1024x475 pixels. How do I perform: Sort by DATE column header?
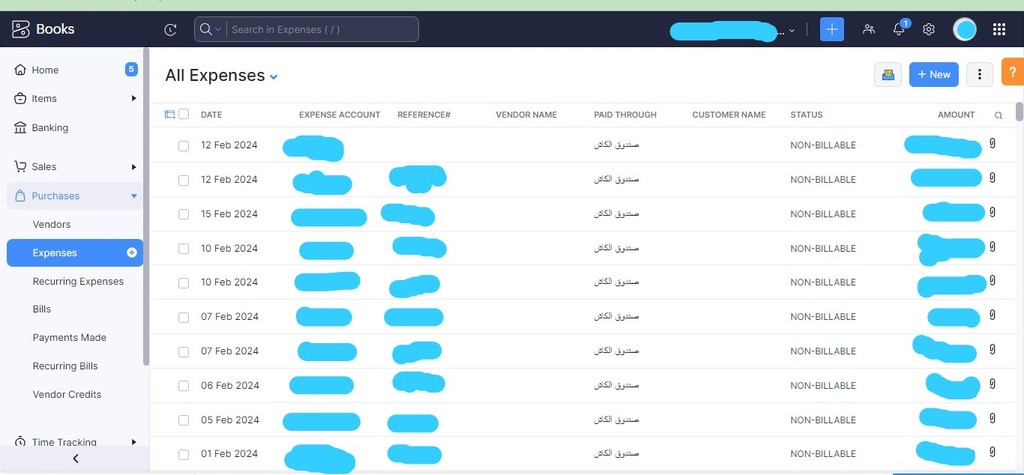212,114
